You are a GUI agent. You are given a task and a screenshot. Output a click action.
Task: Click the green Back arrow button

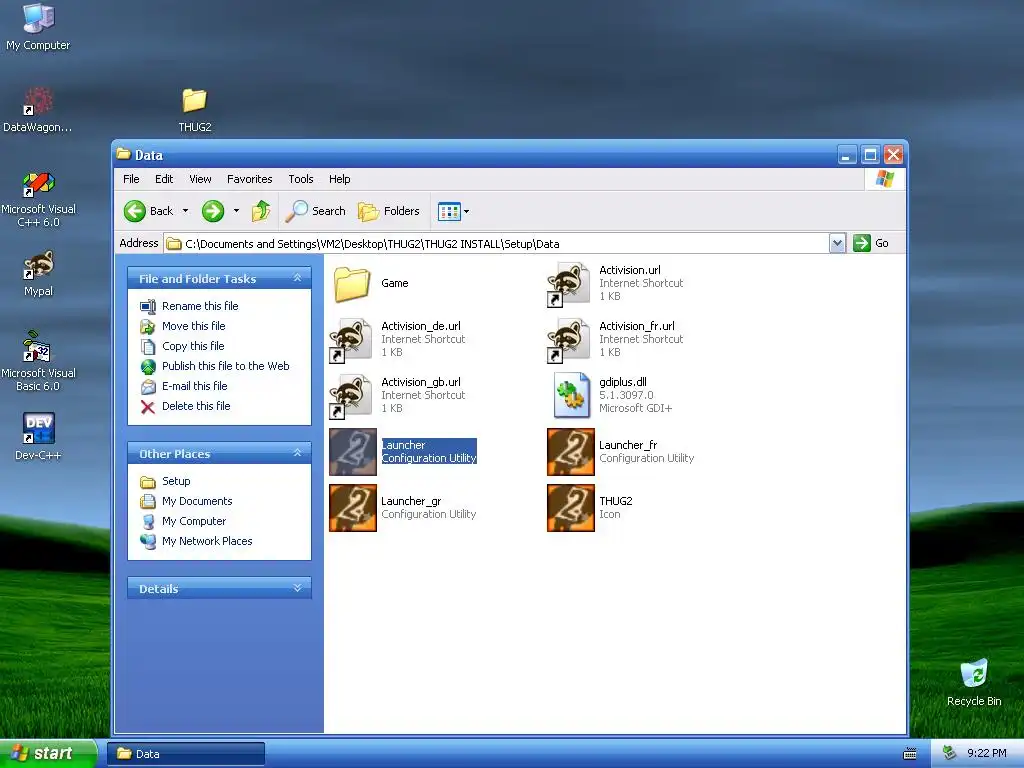(x=135, y=211)
